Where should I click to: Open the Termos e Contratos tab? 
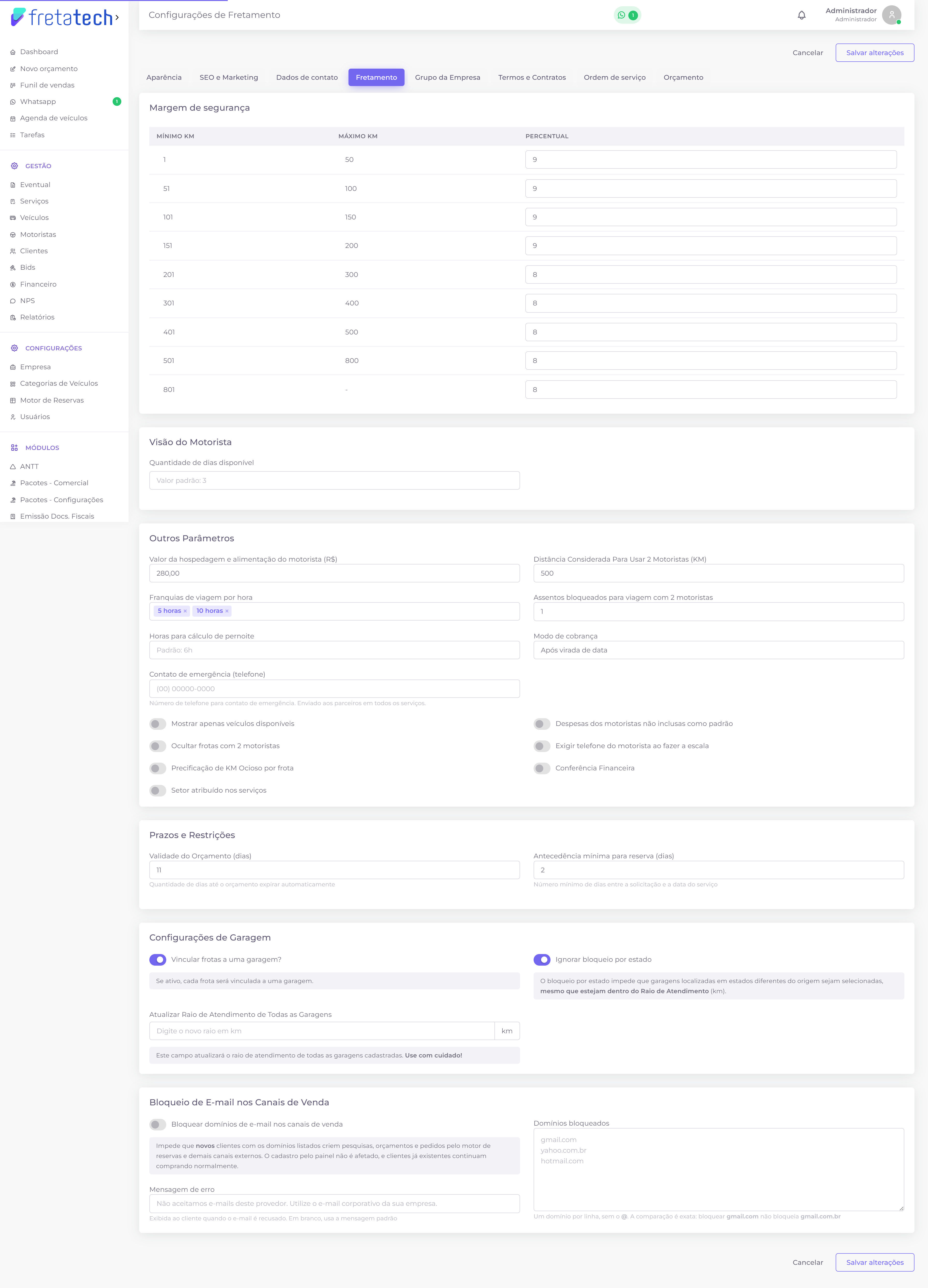532,77
